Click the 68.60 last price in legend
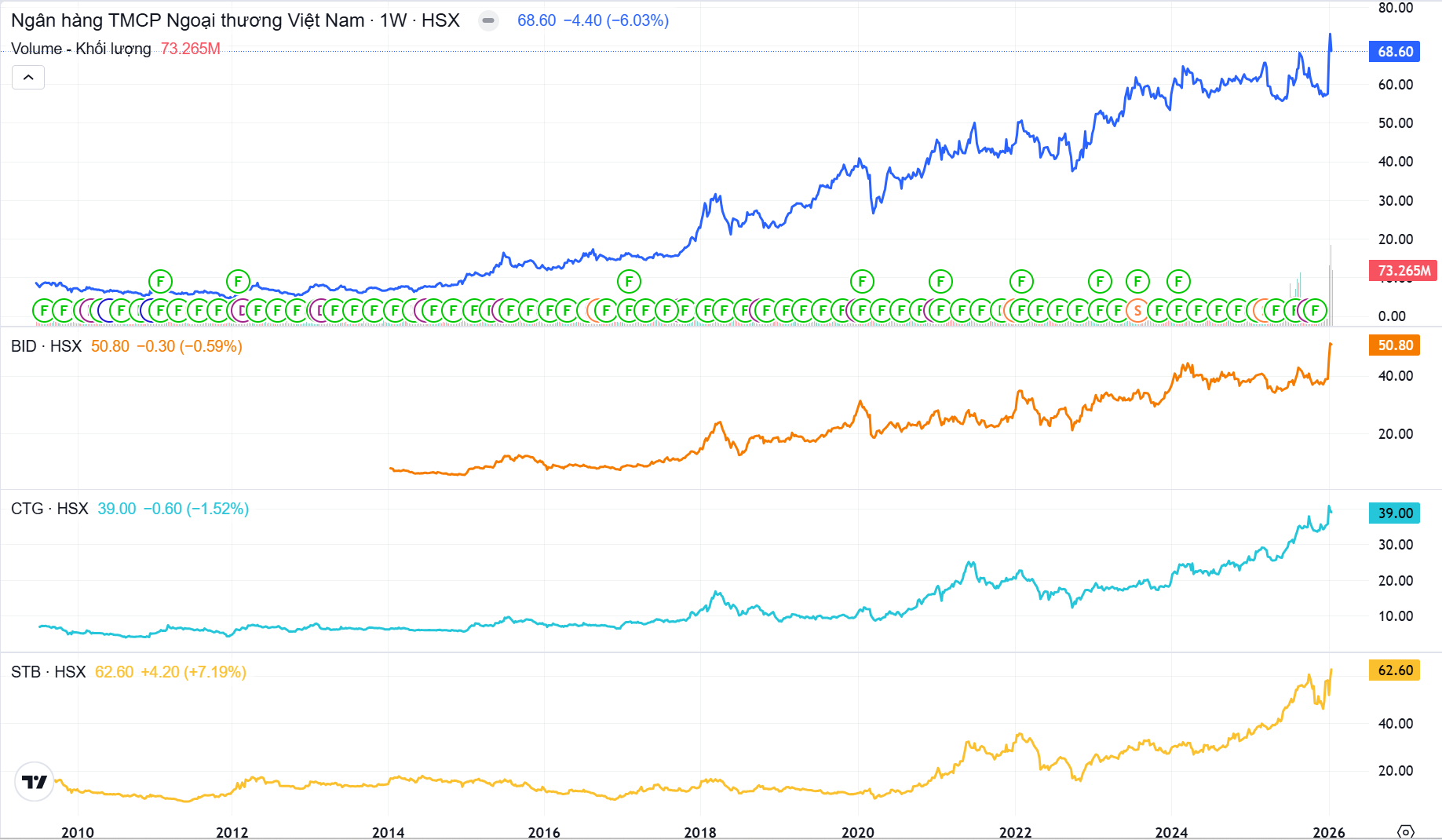The image size is (1442, 840). [x=537, y=20]
